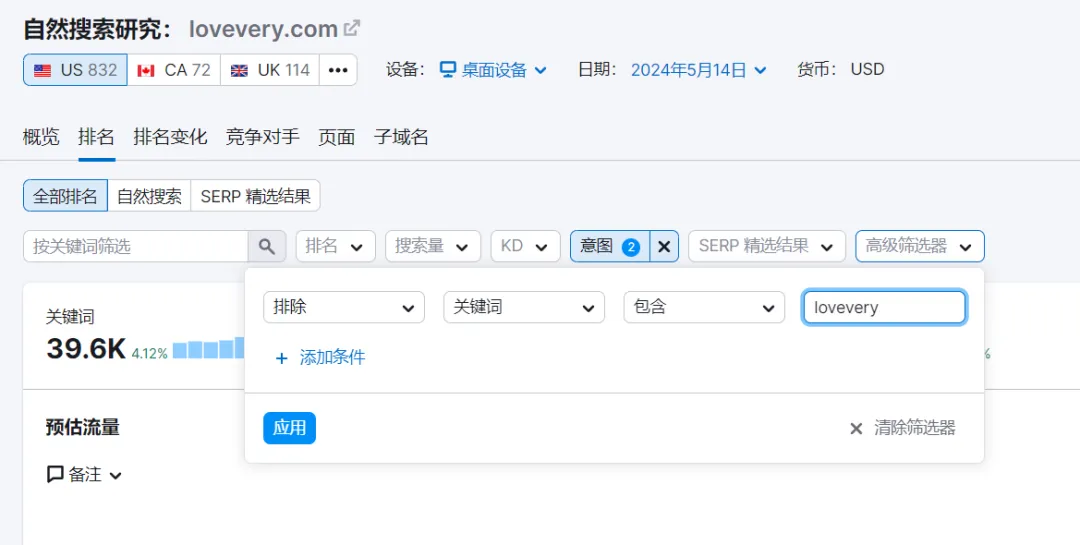Select 自然搜索 filter segment

pyautogui.click(x=149, y=196)
